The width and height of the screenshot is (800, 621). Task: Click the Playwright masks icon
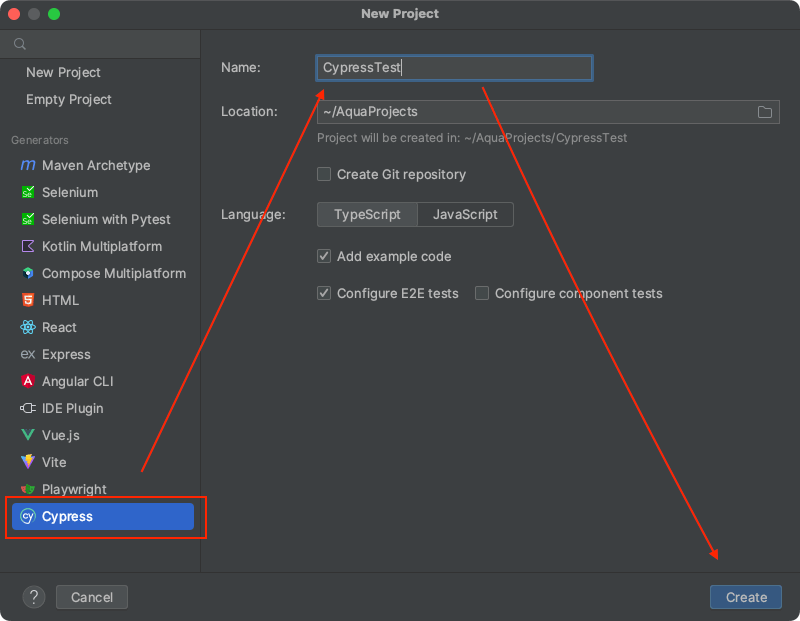coord(28,489)
